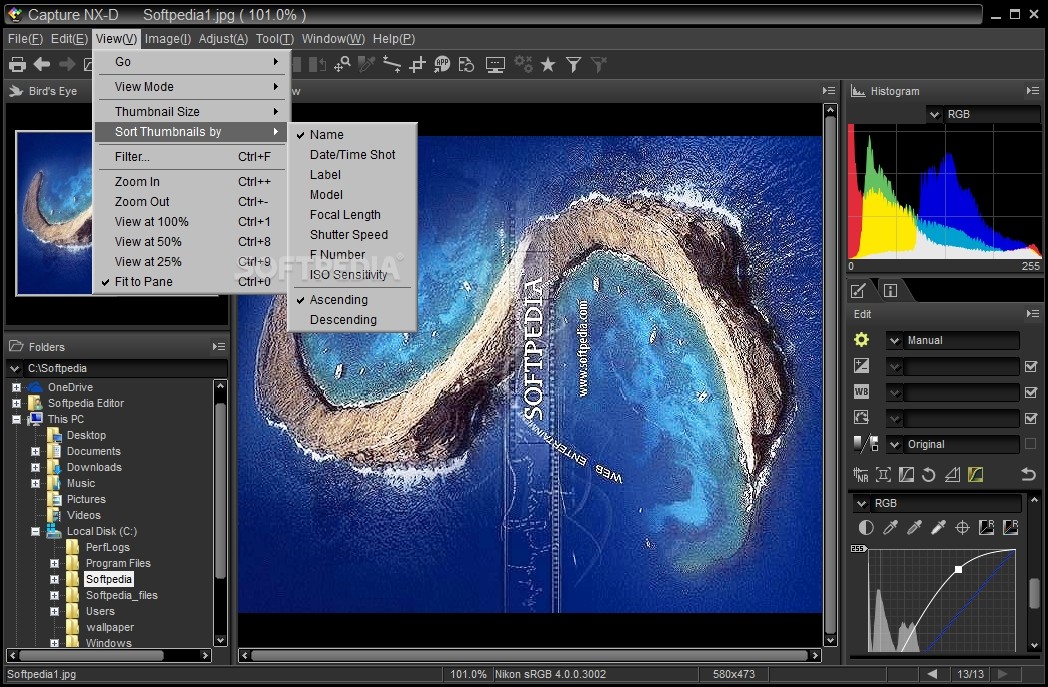Screen dimensions: 1048x687
Task: Open the Original tone dropdown
Action: click(953, 444)
